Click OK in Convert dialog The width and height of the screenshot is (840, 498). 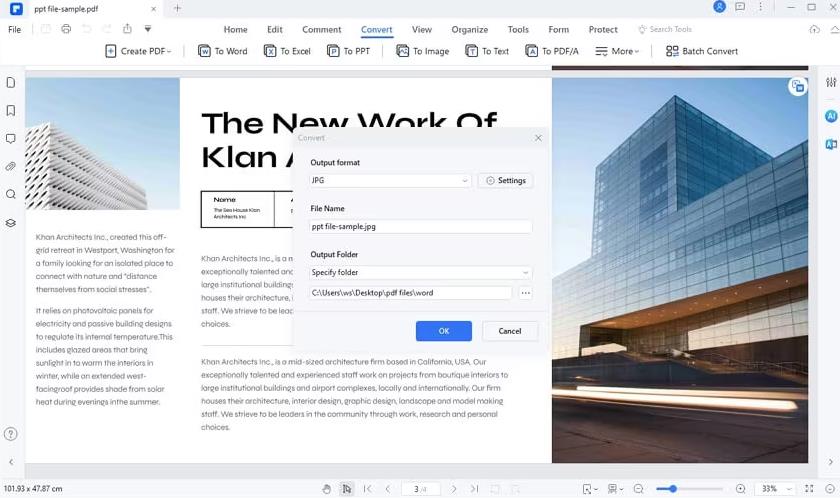444,331
